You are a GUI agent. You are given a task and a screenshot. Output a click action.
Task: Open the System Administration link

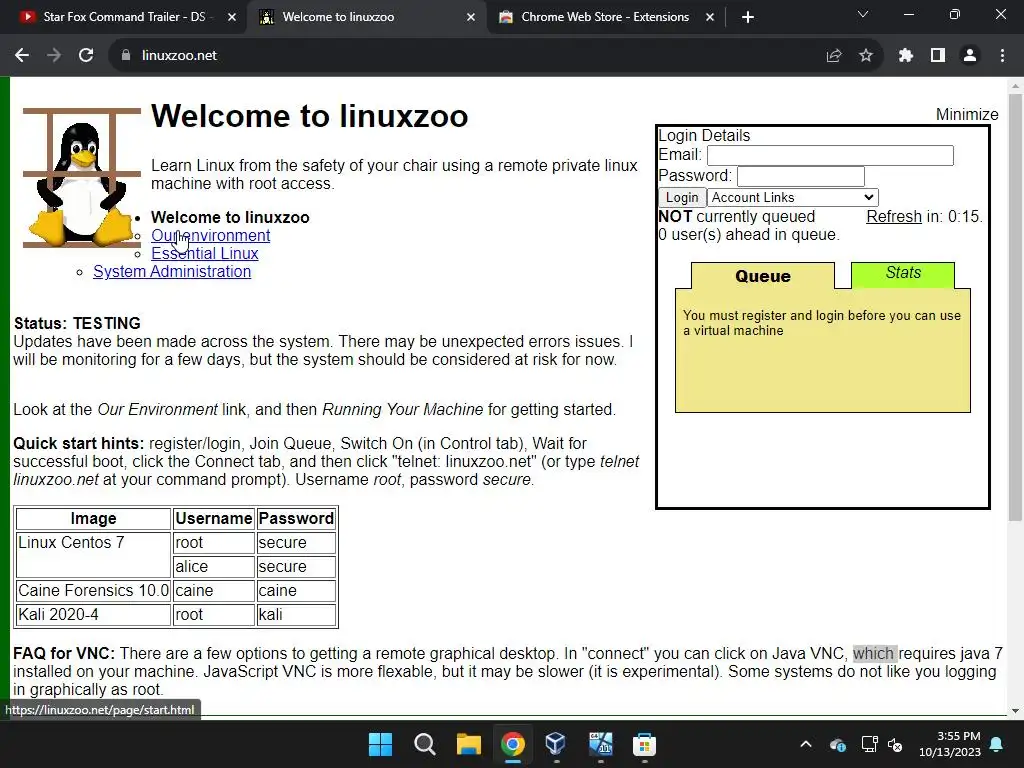click(172, 271)
